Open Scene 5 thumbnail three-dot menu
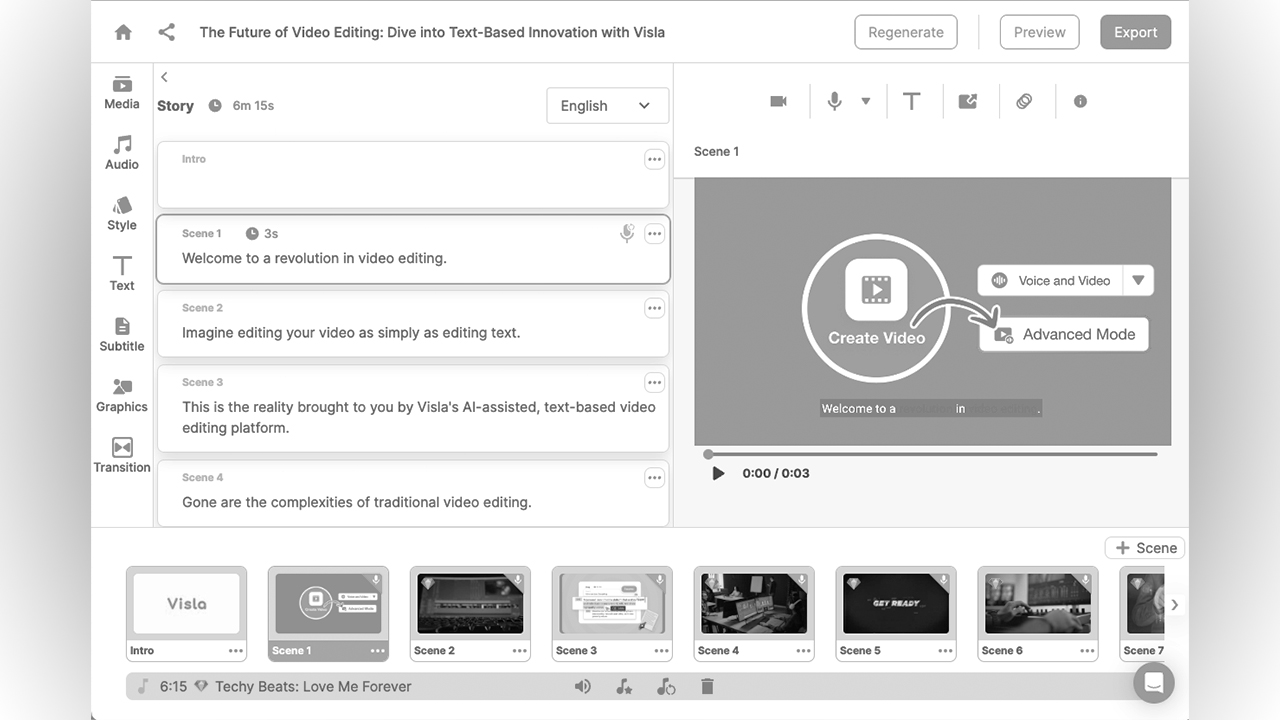The image size is (1280, 720). tap(946, 650)
